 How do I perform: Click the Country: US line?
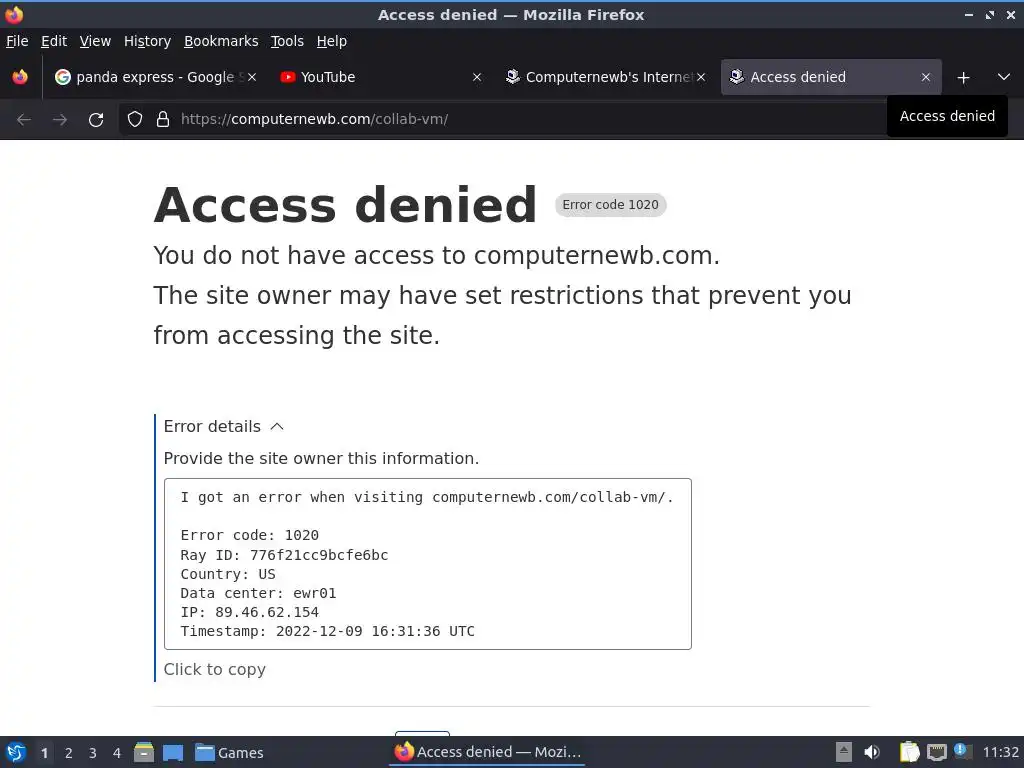228,575
